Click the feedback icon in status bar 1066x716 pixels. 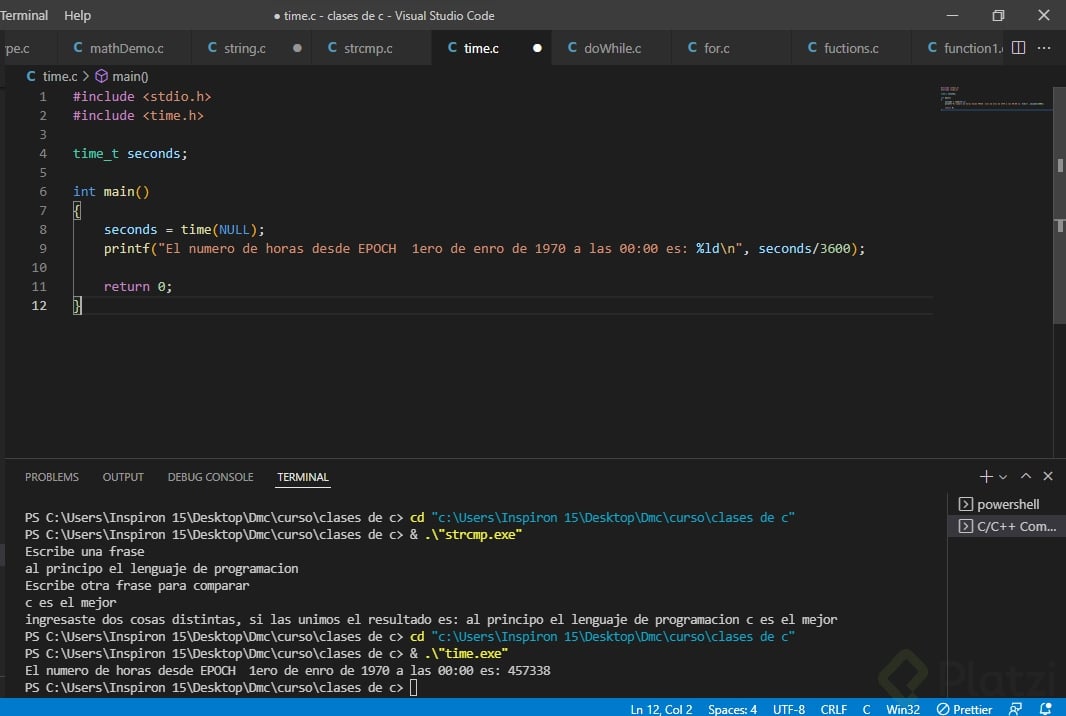[1016, 709]
